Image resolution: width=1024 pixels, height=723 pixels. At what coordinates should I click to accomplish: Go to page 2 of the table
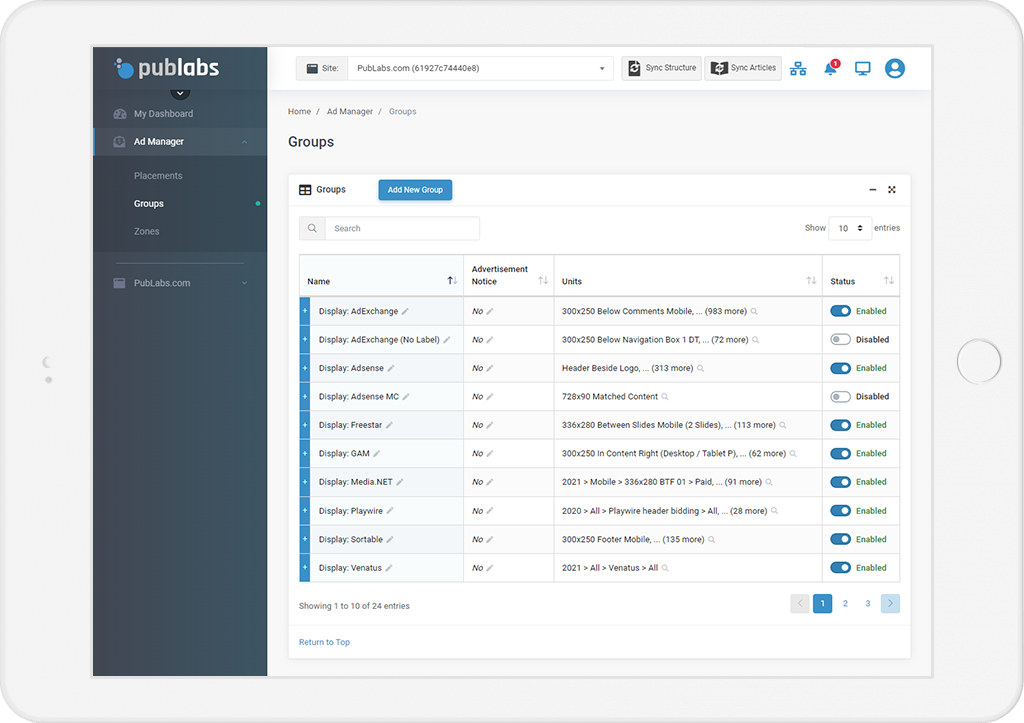click(x=845, y=604)
